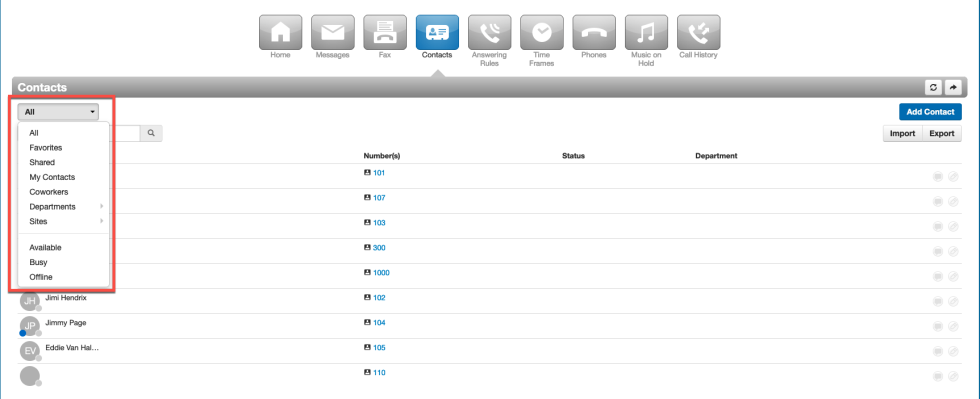Click the chat icon in row 1000
The height and width of the screenshot is (399, 980).
[938, 276]
